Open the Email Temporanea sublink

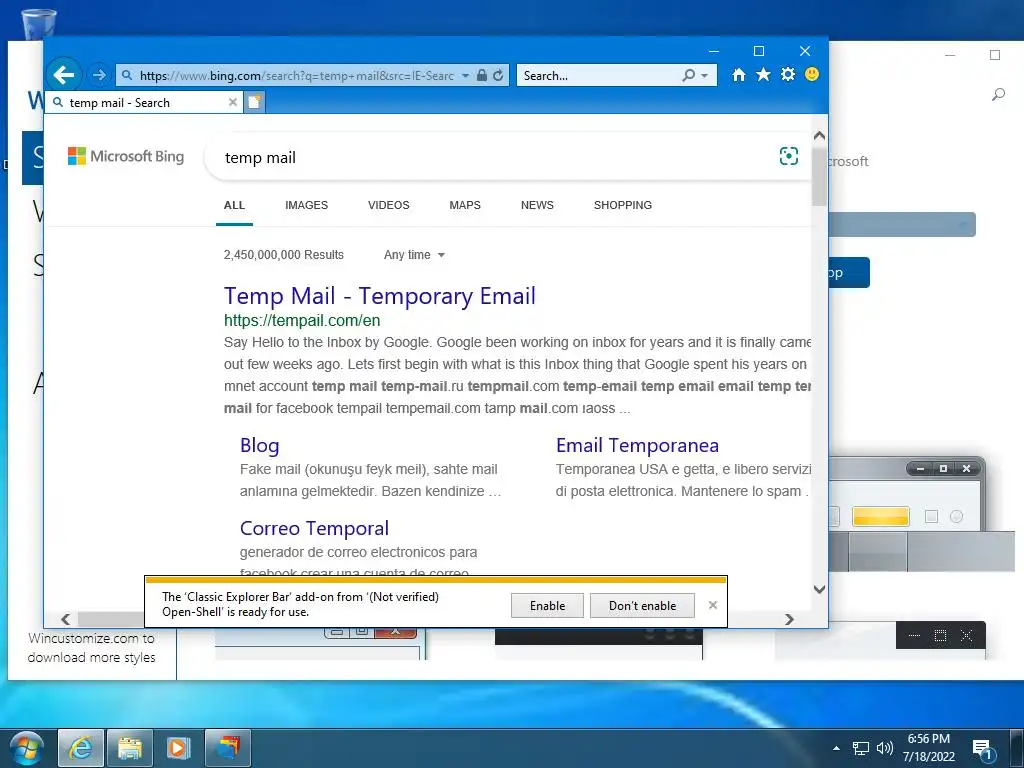(x=637, y=445)
